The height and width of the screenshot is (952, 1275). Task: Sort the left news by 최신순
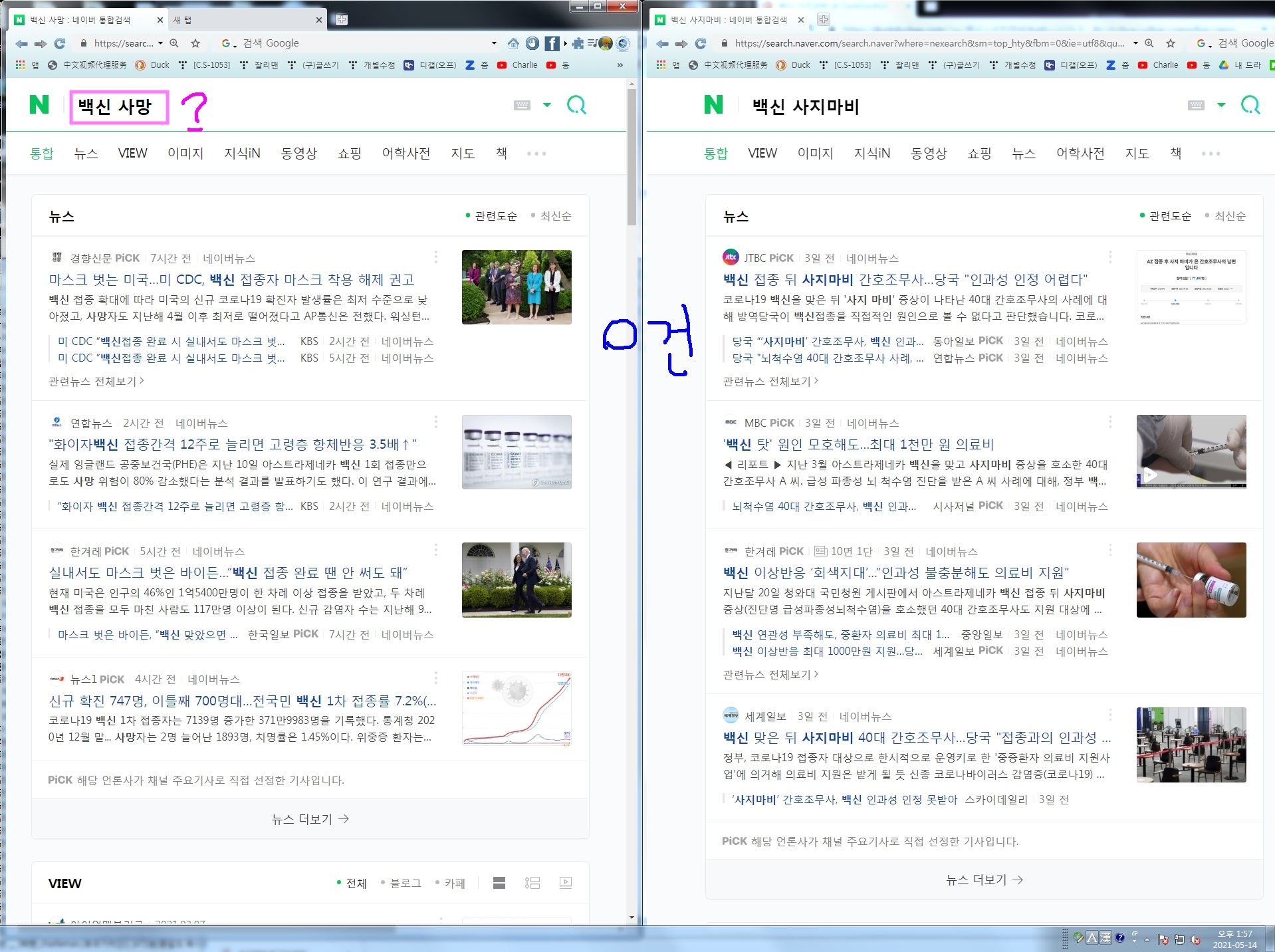552,216
